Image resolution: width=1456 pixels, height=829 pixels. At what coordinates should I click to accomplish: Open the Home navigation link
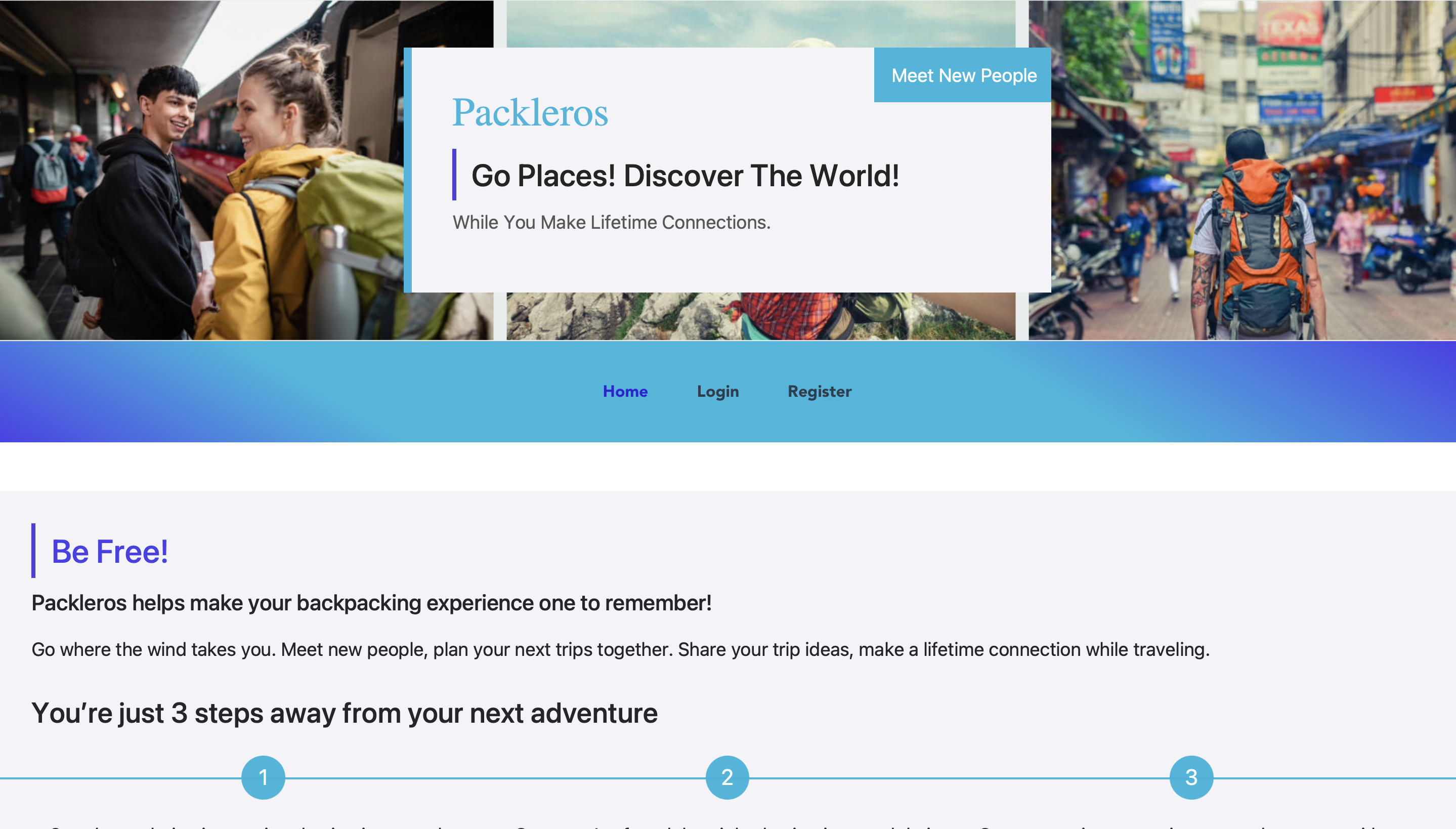pyautogui.click(x=625, y=391)
